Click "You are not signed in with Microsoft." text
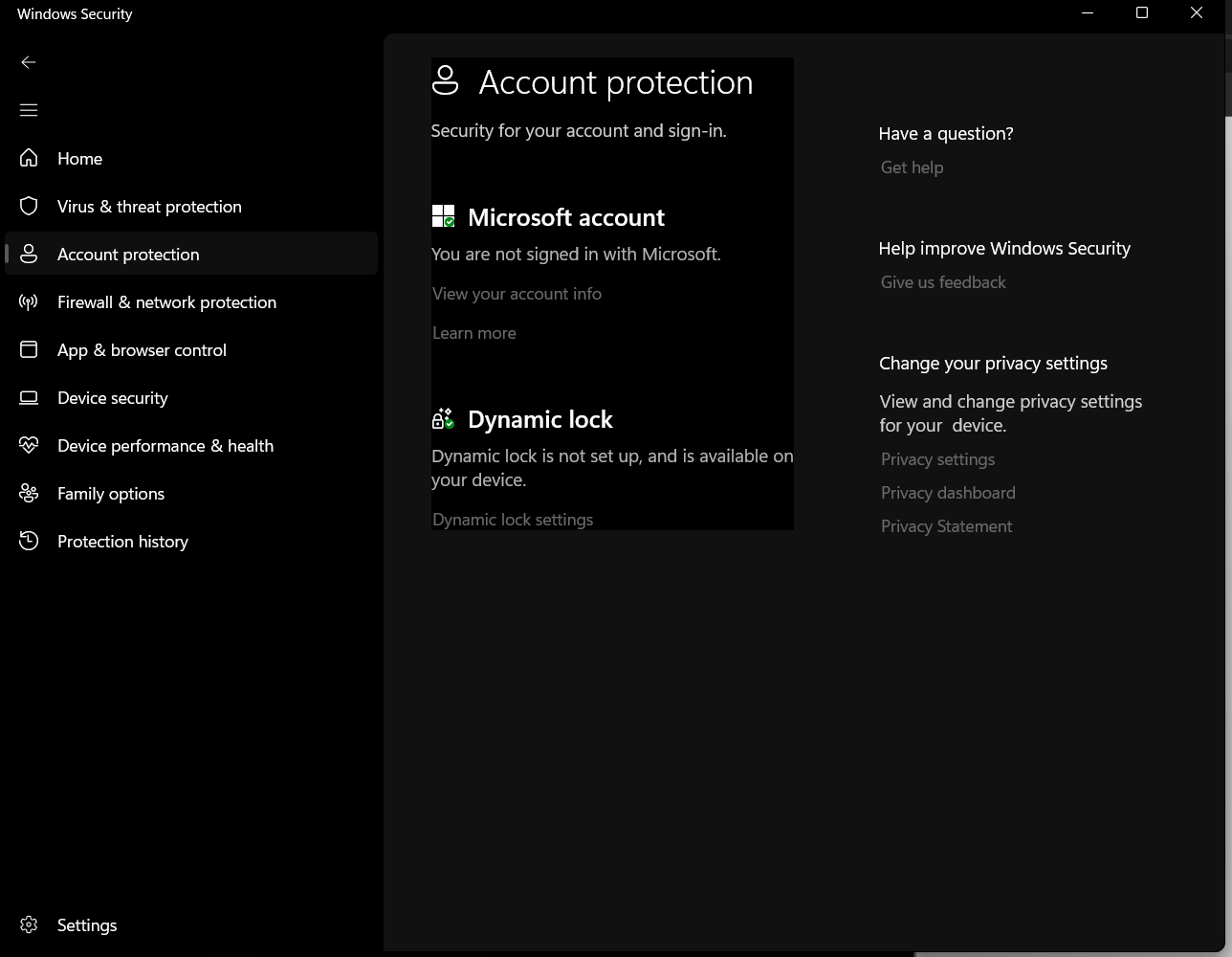Image resolution: width=1232 pixels, height=957 pixels. [x=576, y=254]
